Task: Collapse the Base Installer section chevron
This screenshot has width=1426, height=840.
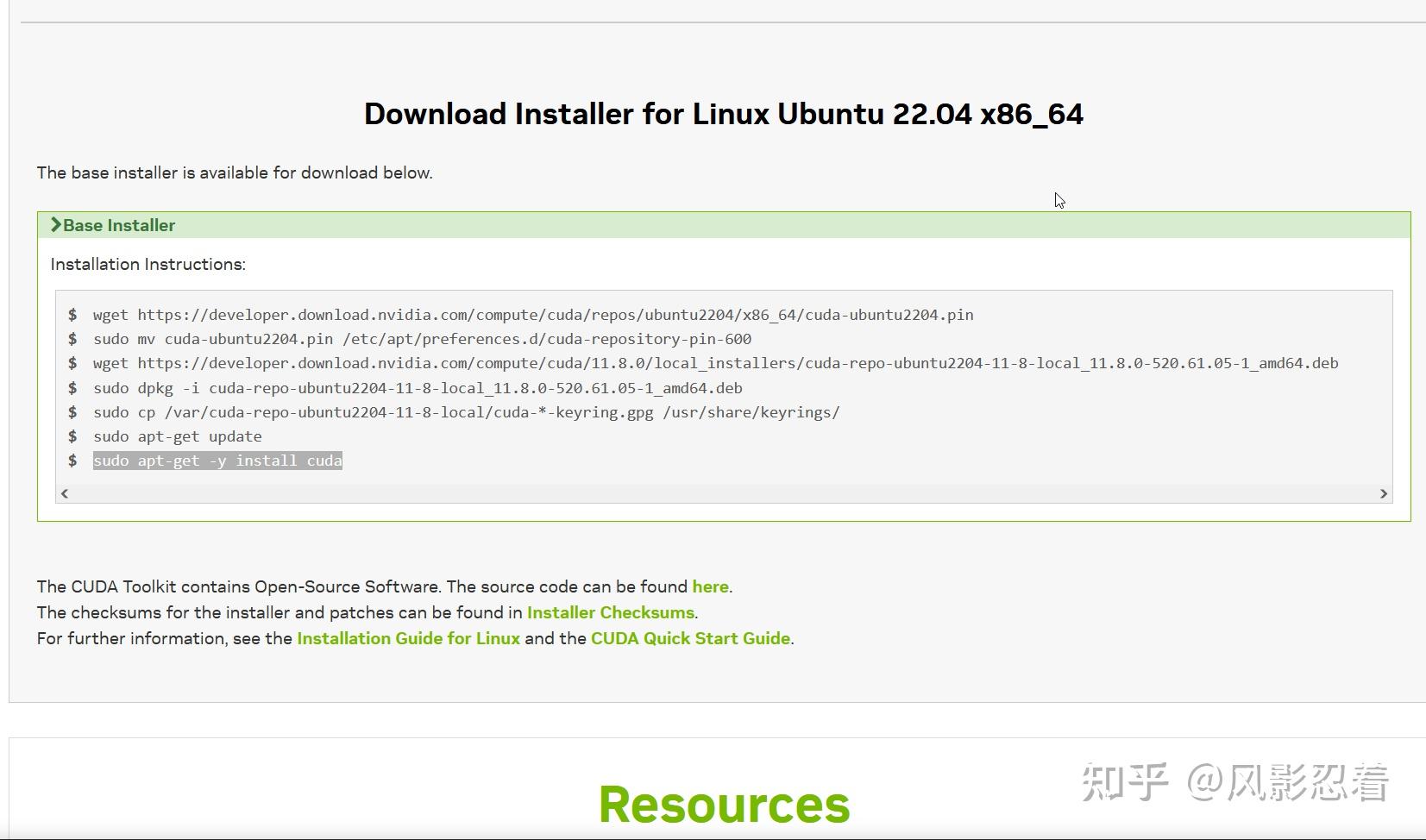Action: pyautogui.click(x=56, y=225)
